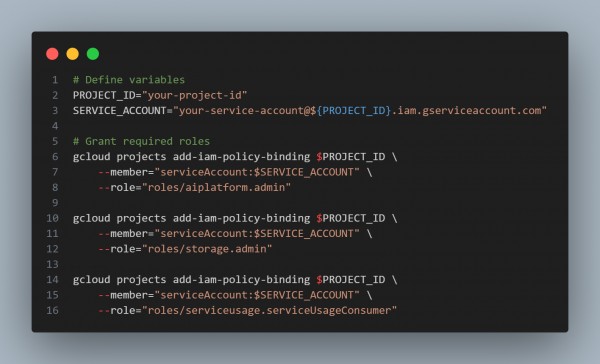The image size is (600, 364).
Task: Click the SERVICE_ACCOUNT variable name on line 3
Action: point(119,111)
